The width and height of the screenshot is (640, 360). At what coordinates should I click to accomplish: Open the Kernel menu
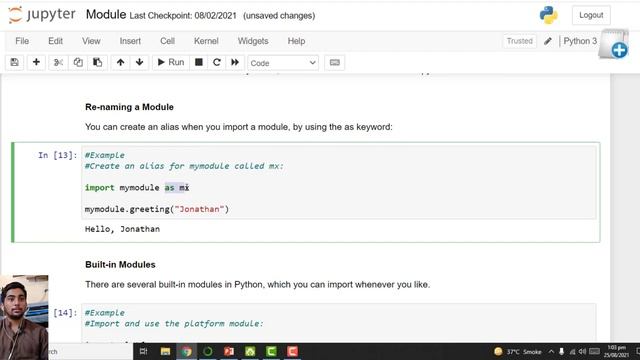(x=206, y=41)
